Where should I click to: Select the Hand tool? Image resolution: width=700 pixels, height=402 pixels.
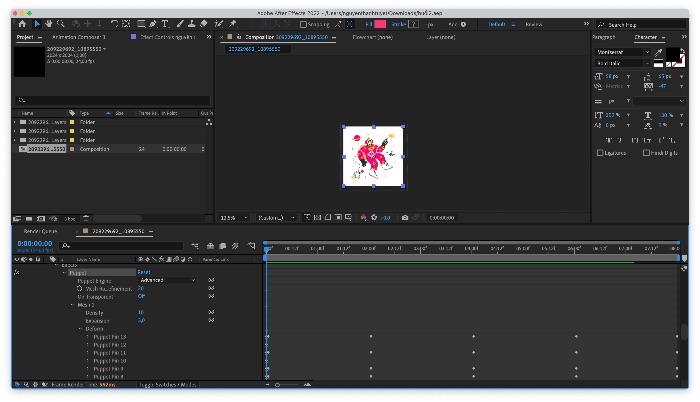[x=49, y=24]
